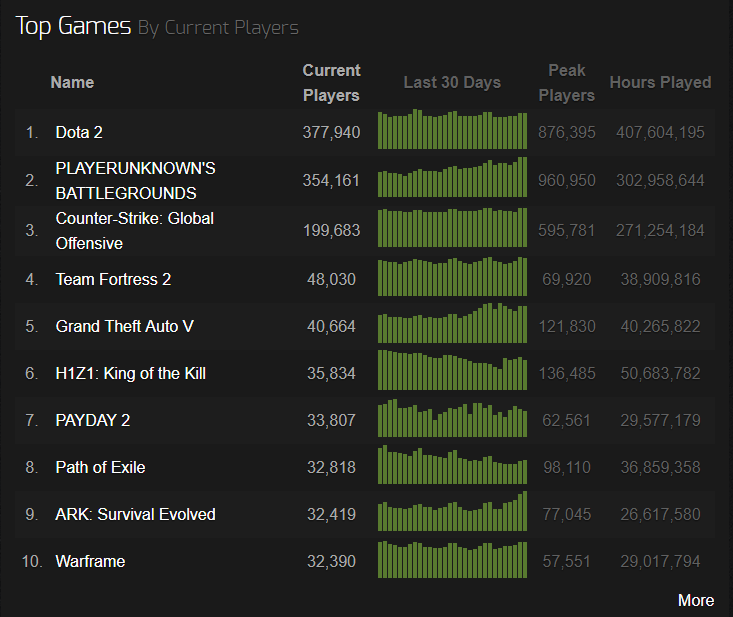Click PAYDAY 2's 30-day bar chart
Image resolution: width=733 pixels, height=617 pixels.
pos(452,419)
